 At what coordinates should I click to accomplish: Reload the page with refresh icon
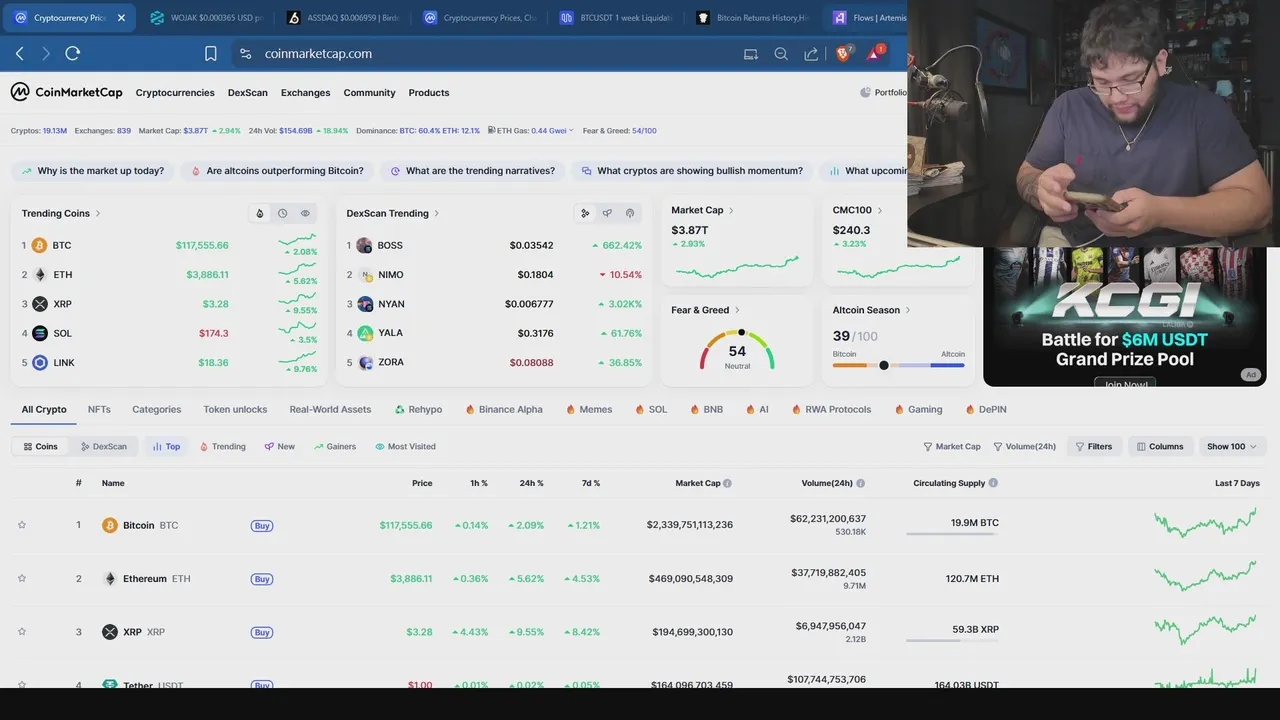click(x=72, y=54)
